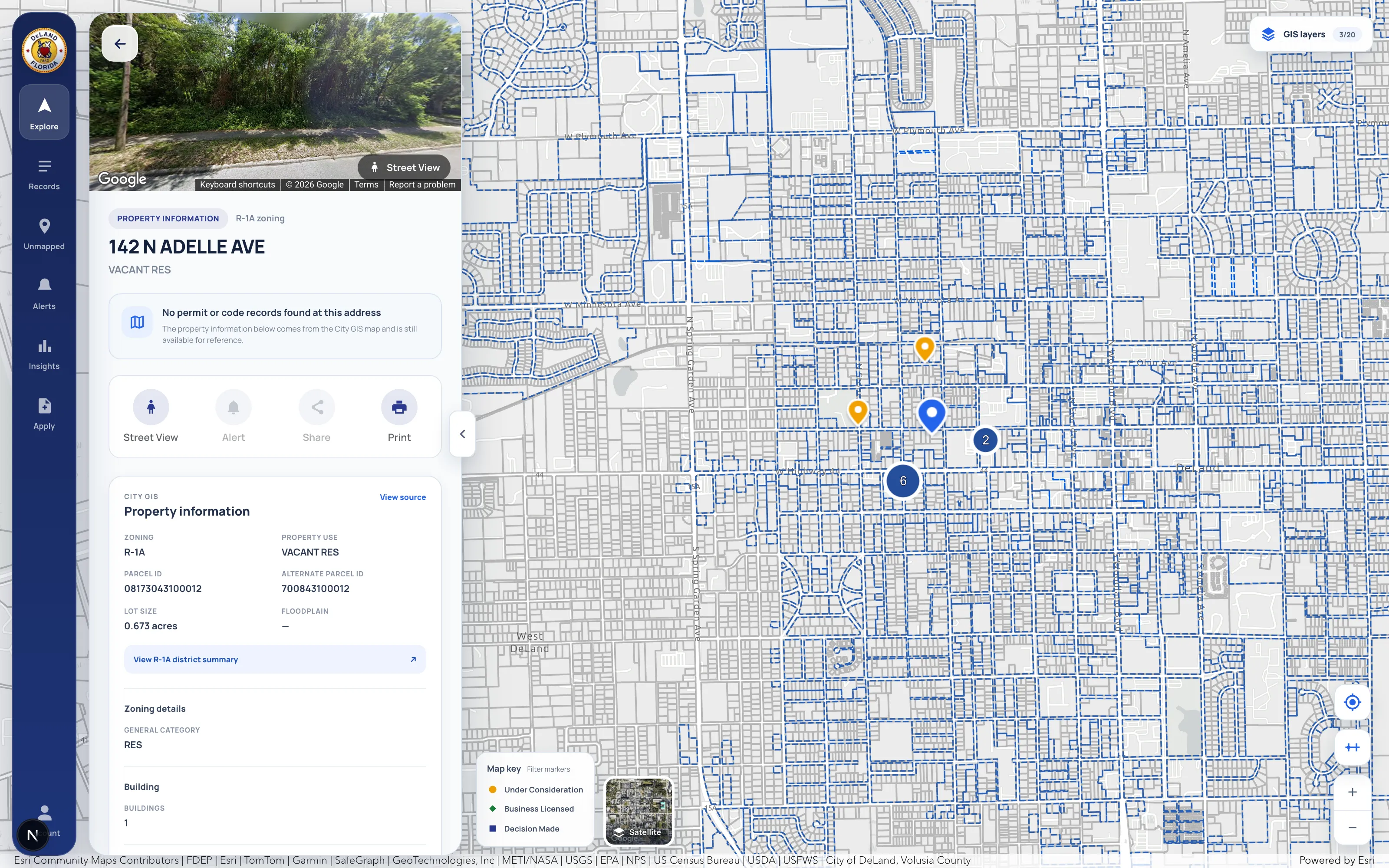
Task: Open the Records section
Action: pyautogui.click(x=44, y=175)
